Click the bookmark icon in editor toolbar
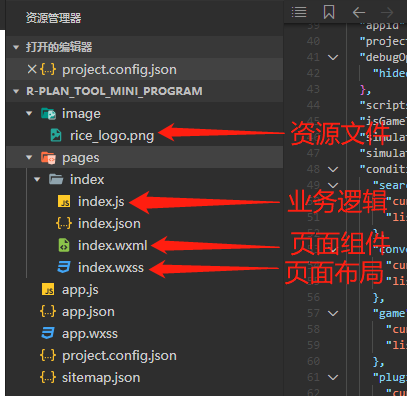 click(x=329, y=12)
